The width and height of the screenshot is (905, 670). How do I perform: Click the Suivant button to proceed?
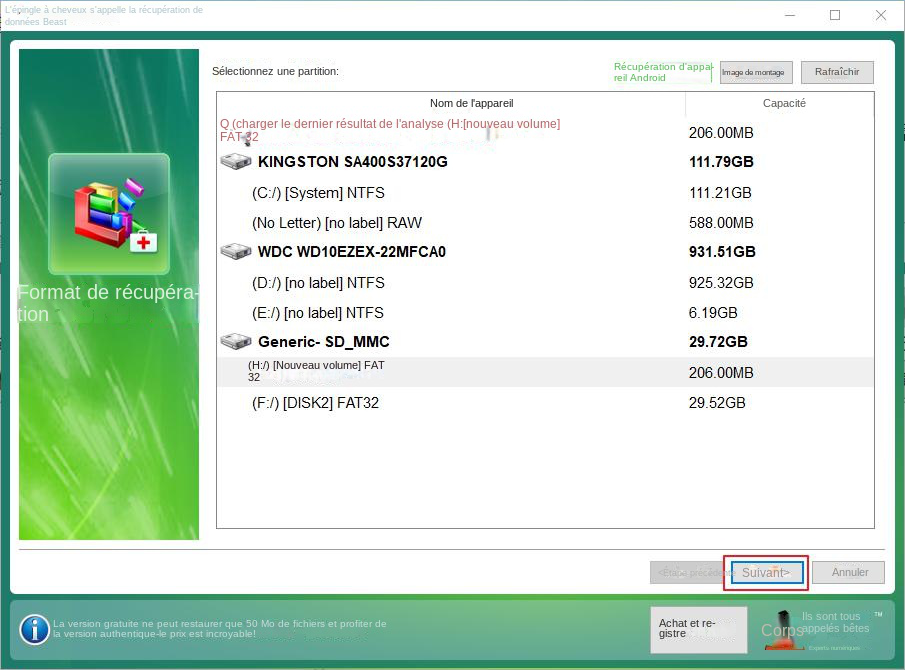click(x=765, y=572)
